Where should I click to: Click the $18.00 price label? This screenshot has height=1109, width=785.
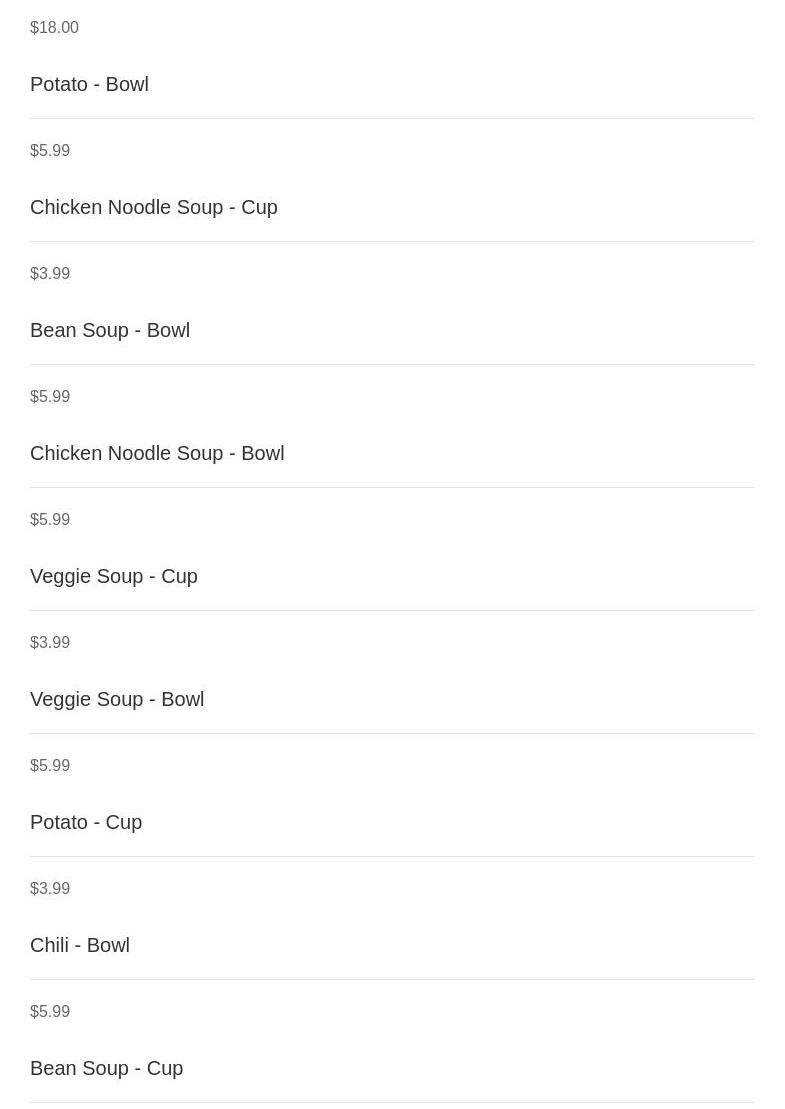pos(54,28)
